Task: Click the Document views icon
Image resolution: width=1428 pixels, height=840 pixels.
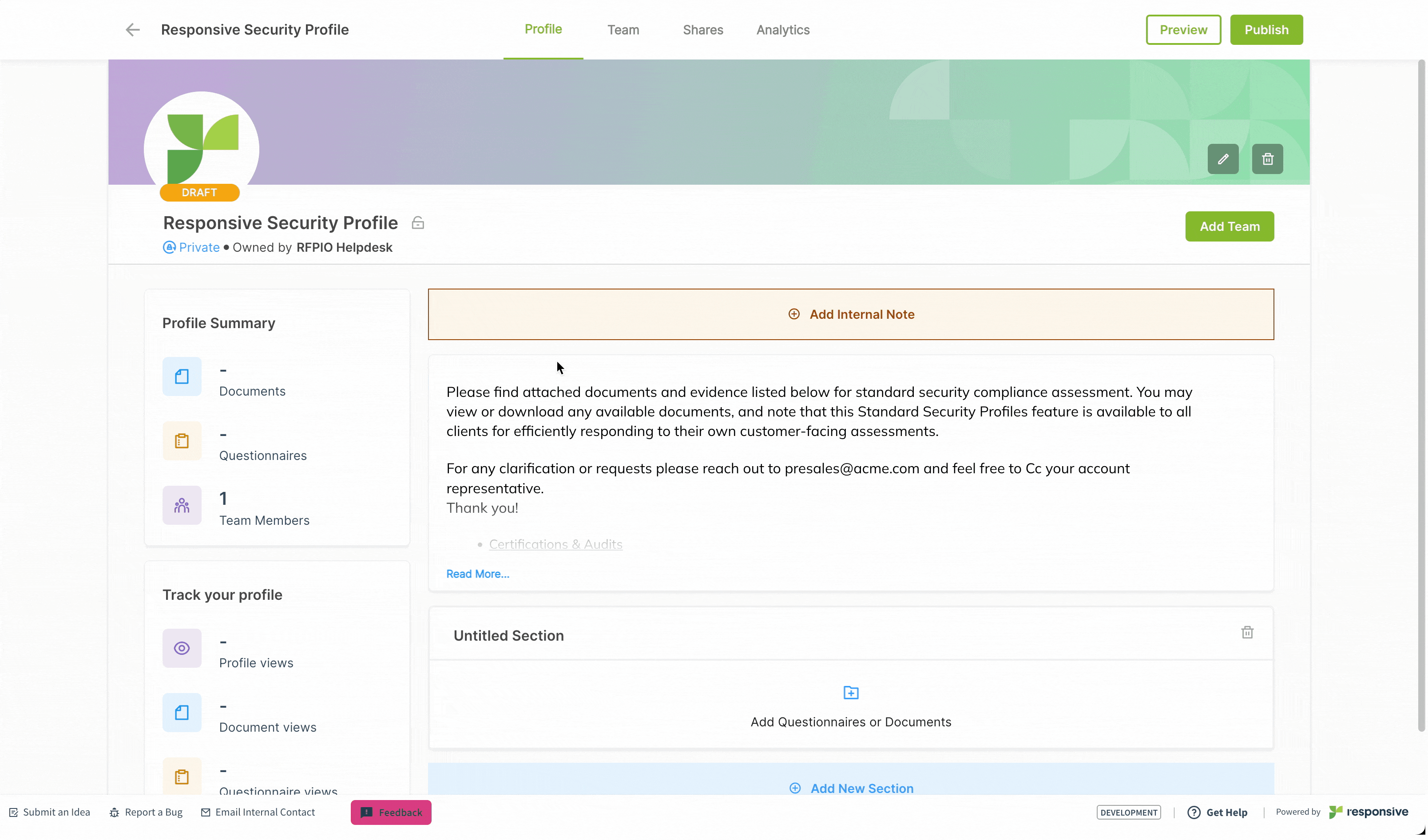Action: point(182,713)
